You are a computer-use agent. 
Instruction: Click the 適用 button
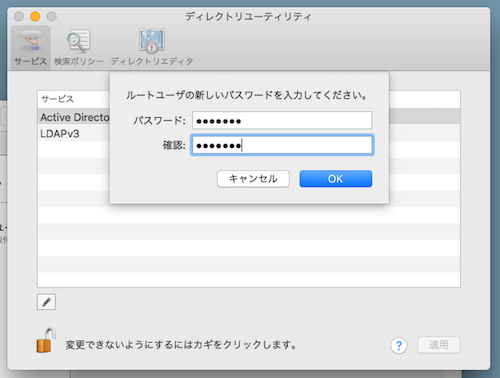click(439, 345)
